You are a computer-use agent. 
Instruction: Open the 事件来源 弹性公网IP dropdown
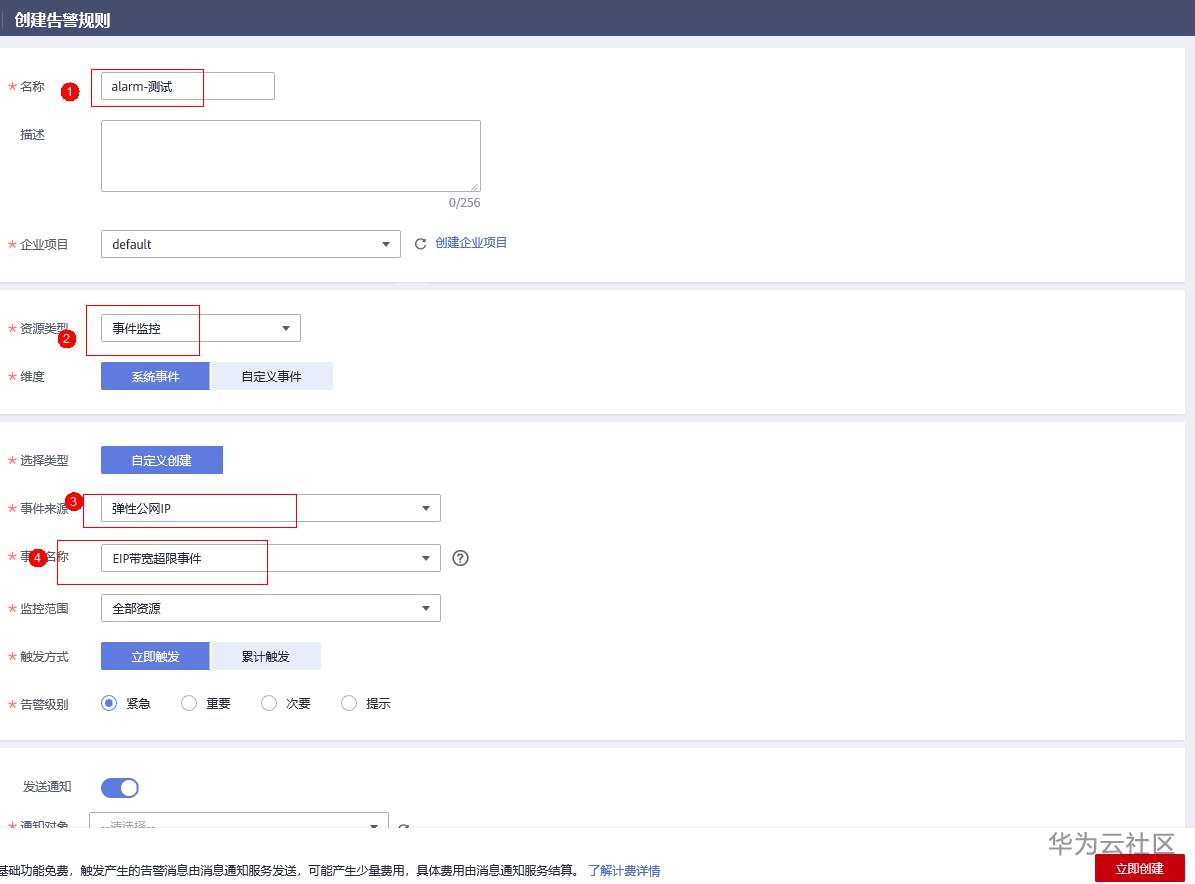click(270, 508)
